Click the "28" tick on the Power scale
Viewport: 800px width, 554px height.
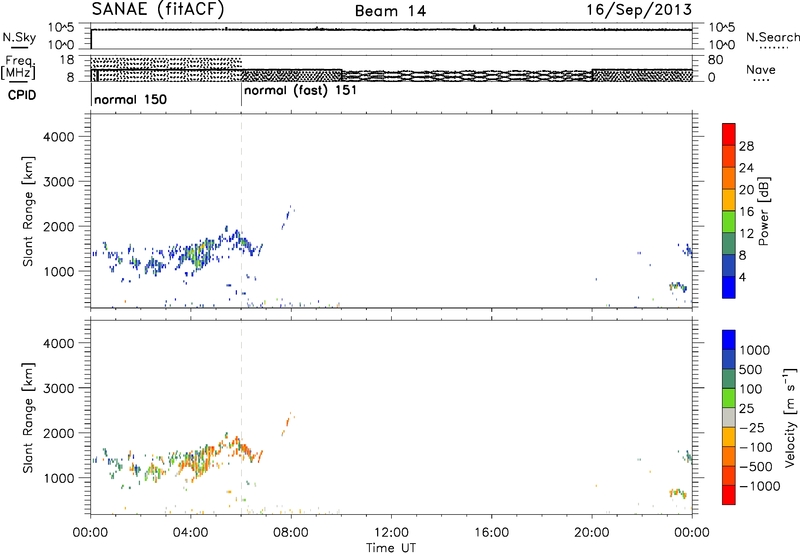(x=746, y=146)
